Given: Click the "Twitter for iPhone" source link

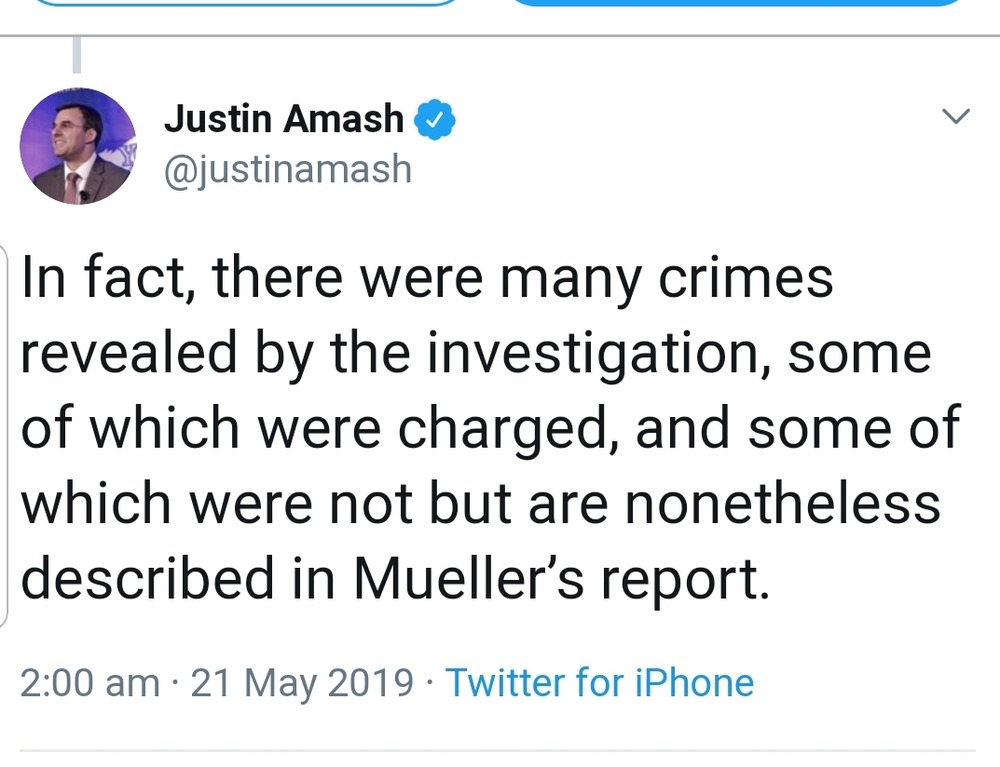Looking at the screenshot, I should pos(599,683).
